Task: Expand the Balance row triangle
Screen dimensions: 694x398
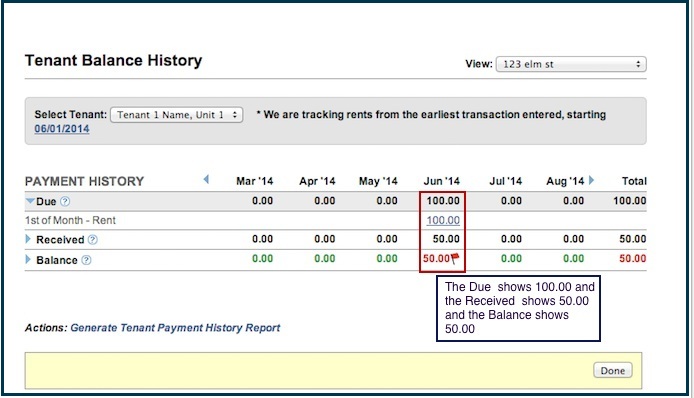Action: pyautogui.click(x=28, y=259)
